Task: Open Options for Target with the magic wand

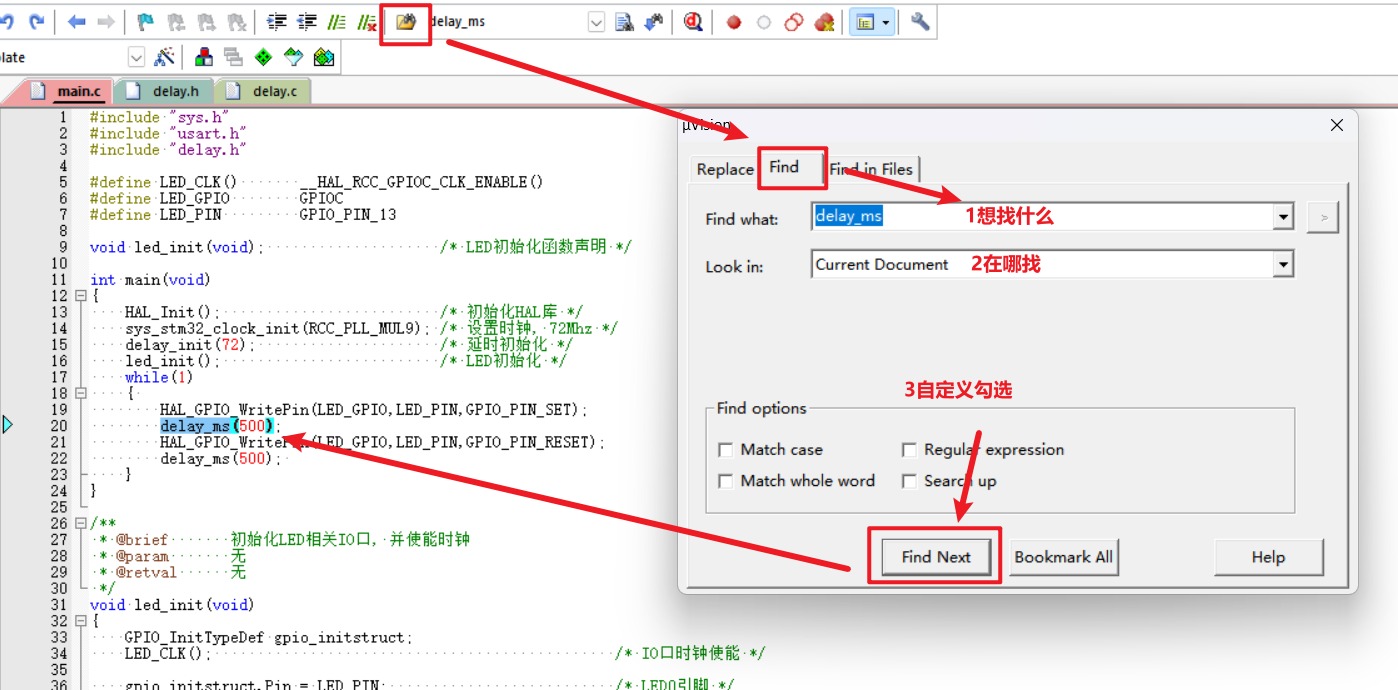Action: (164, 57)
